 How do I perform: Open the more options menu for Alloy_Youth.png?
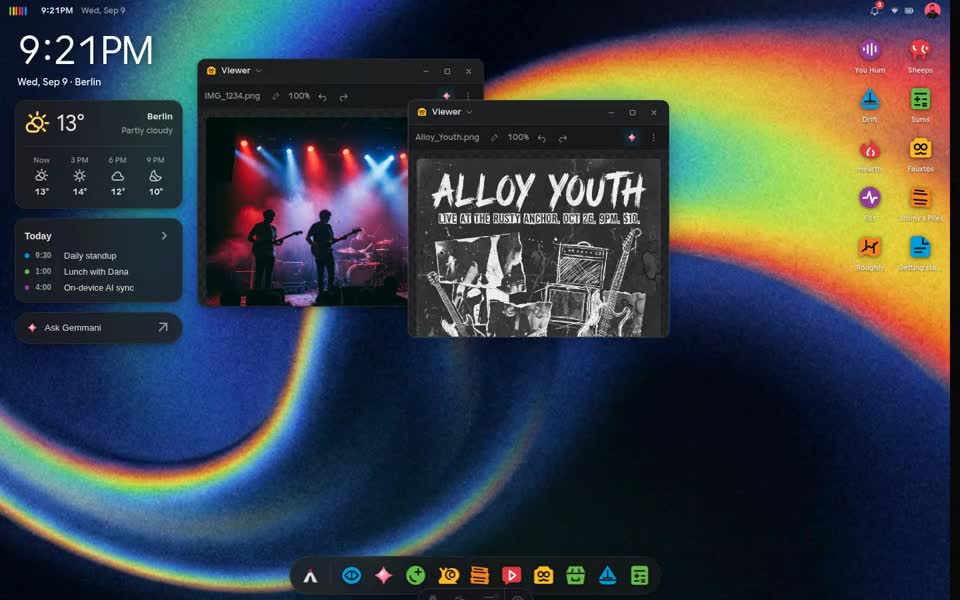coord(653,138)
